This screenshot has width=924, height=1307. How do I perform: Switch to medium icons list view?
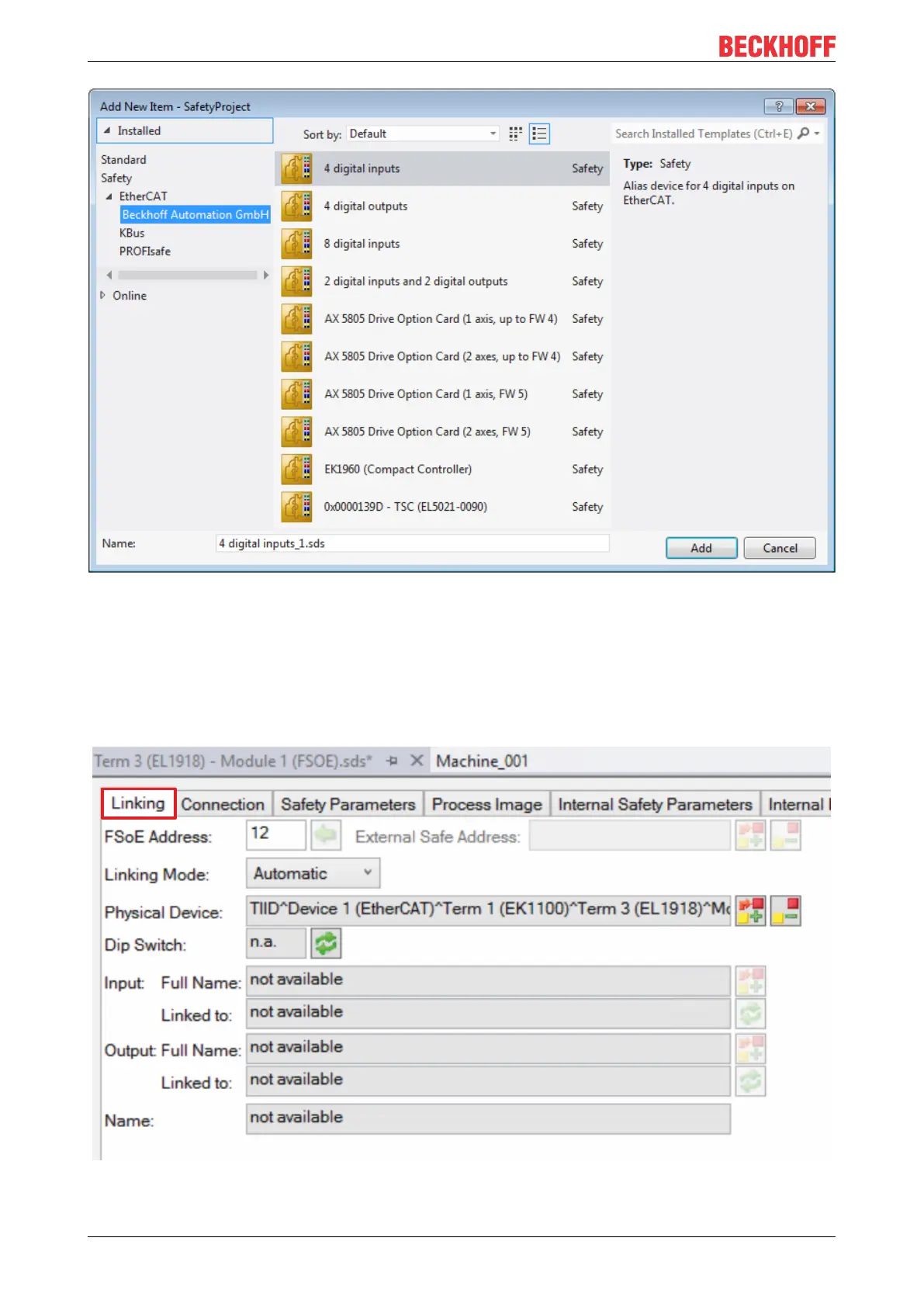click(x=539, y=134)
